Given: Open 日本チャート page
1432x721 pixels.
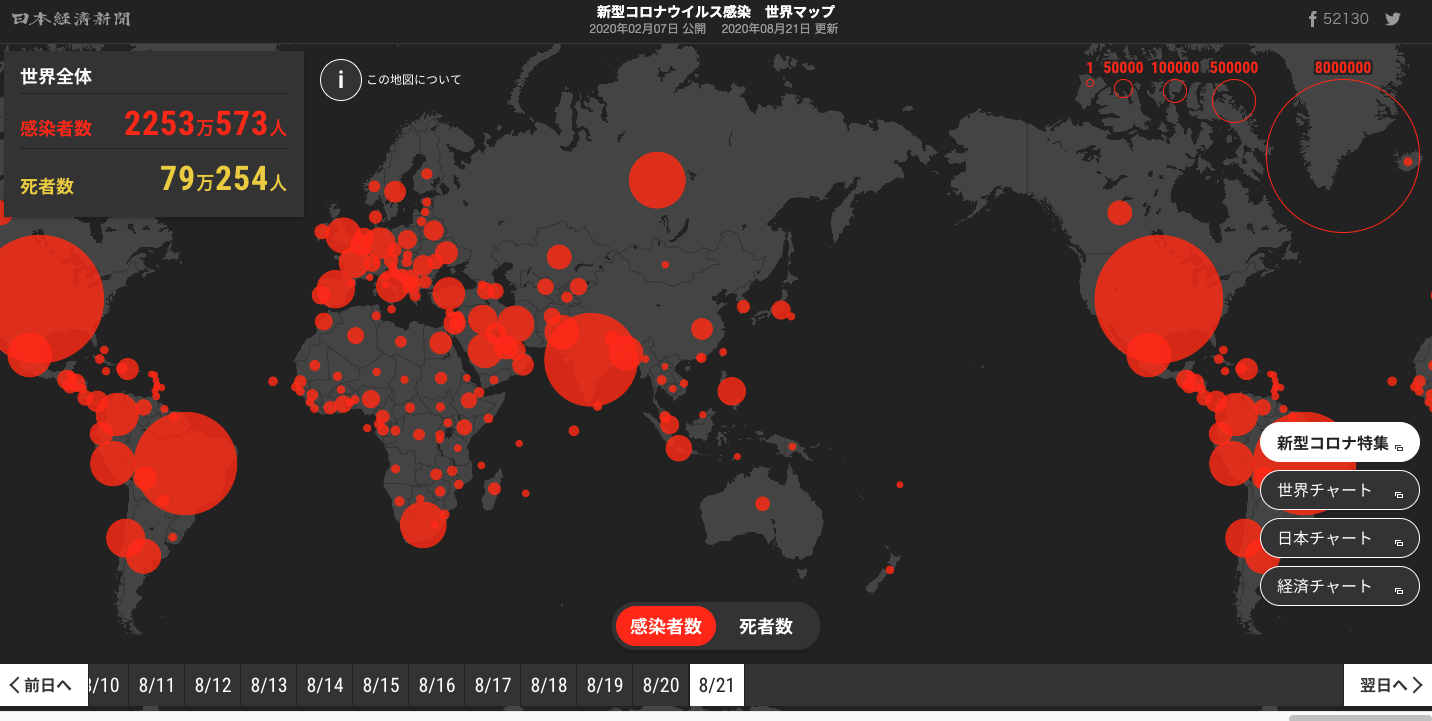Looking at the screenshot, I should pyautogui.click(x=1339, y=538).
